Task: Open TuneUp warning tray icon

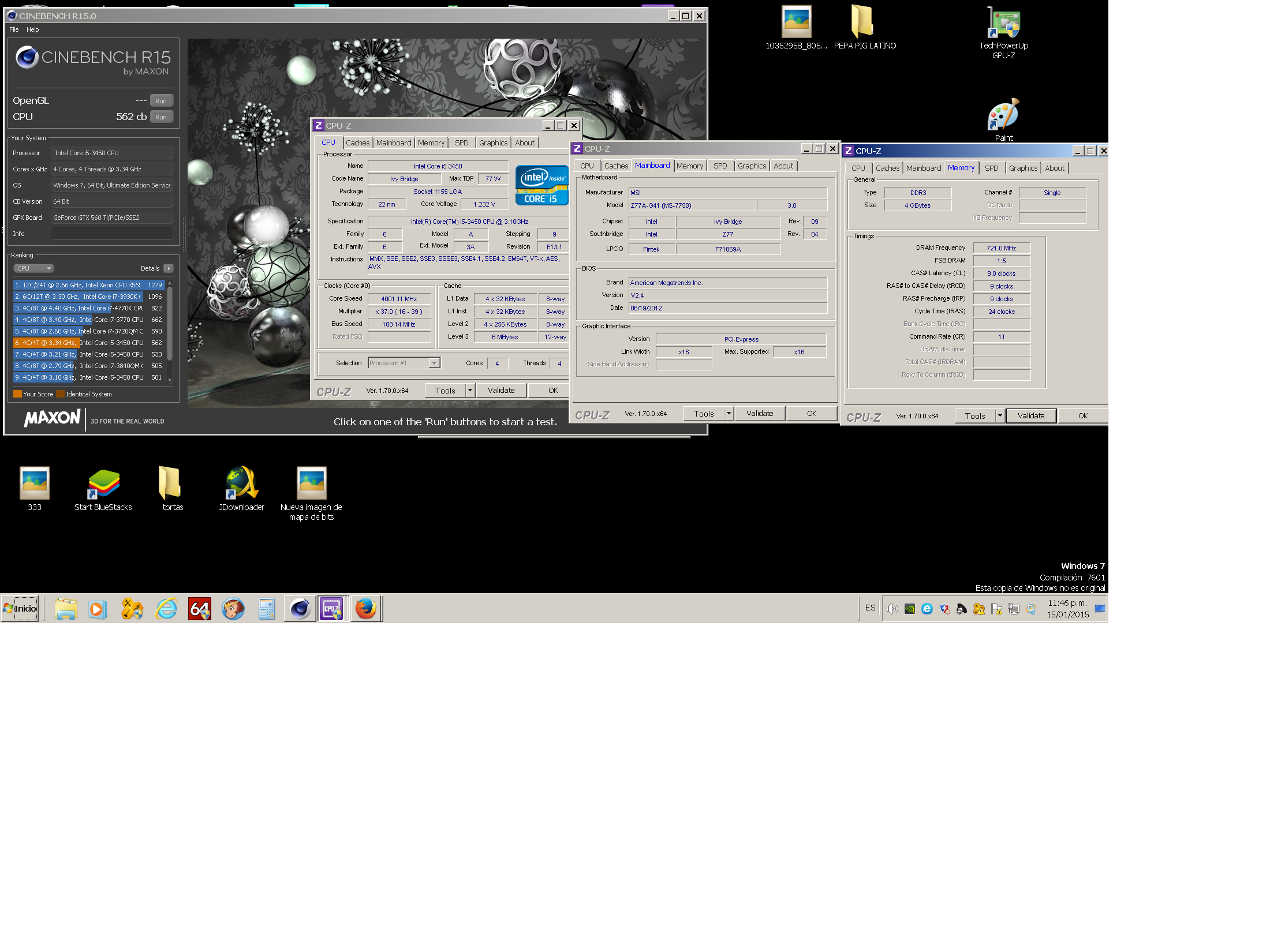Action: tap(979, 609)
